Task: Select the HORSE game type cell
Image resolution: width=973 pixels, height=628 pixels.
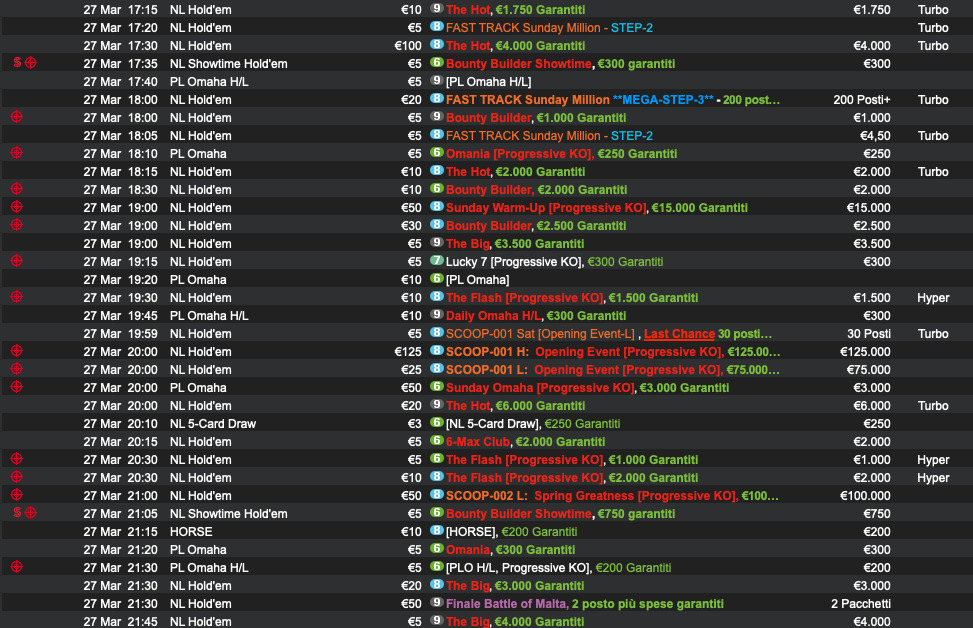Action: point(191,532)
